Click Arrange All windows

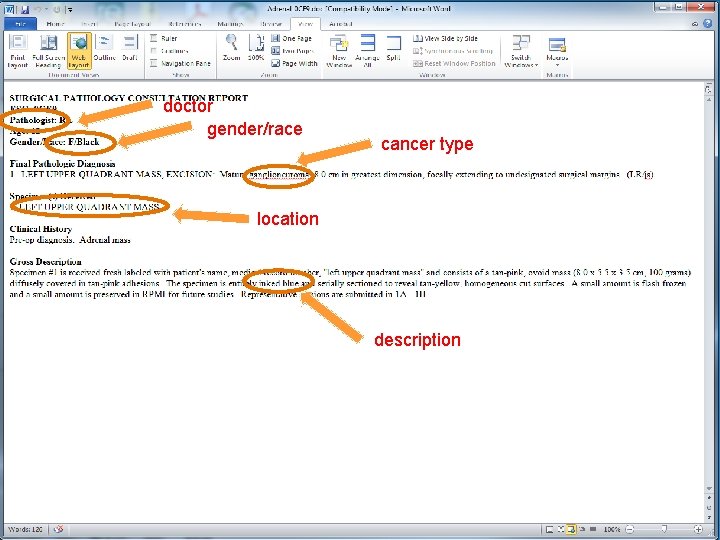point(367,51)
